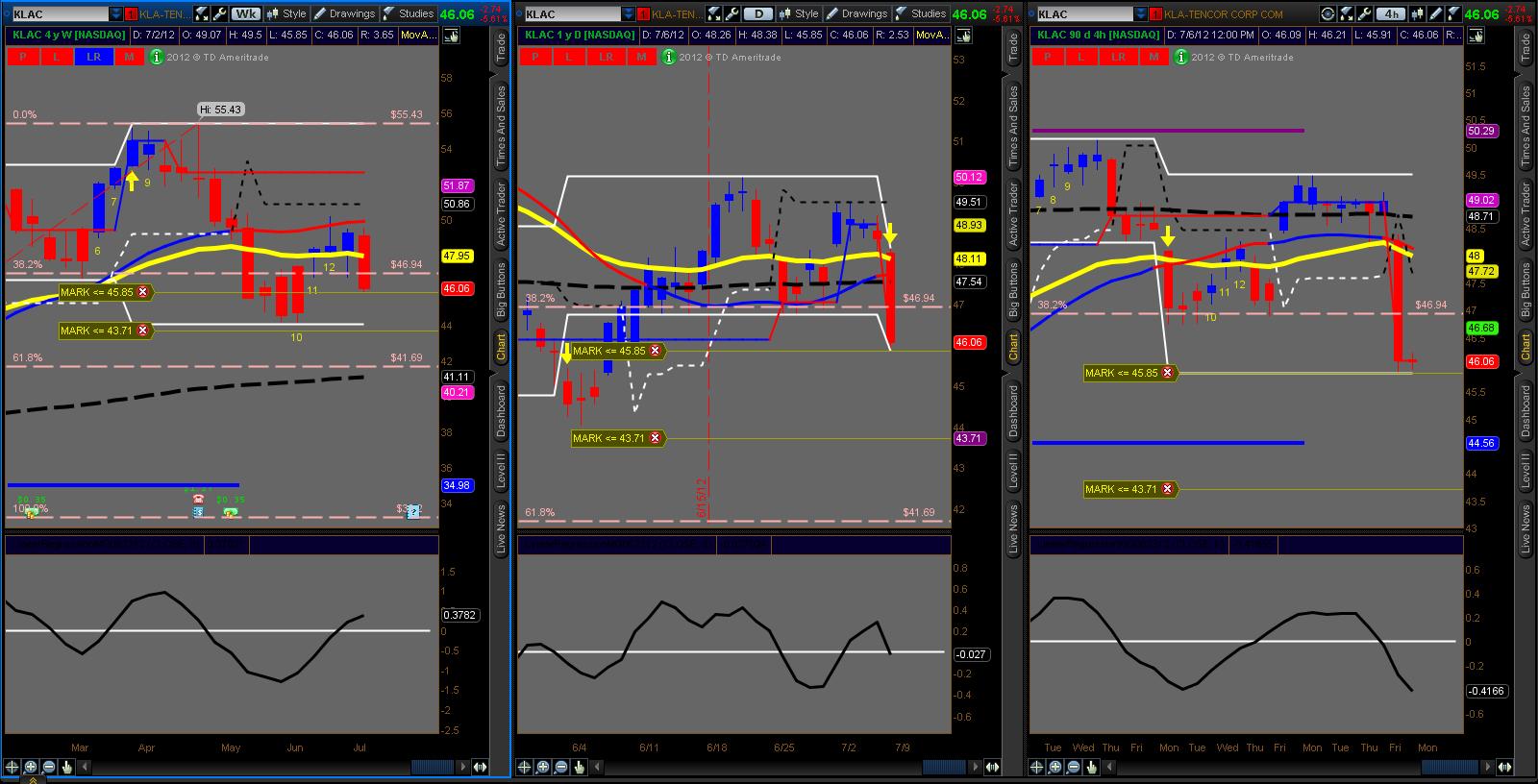Open the Studies menu in weekly chart
1538x784 pixels.
[408, 13]
